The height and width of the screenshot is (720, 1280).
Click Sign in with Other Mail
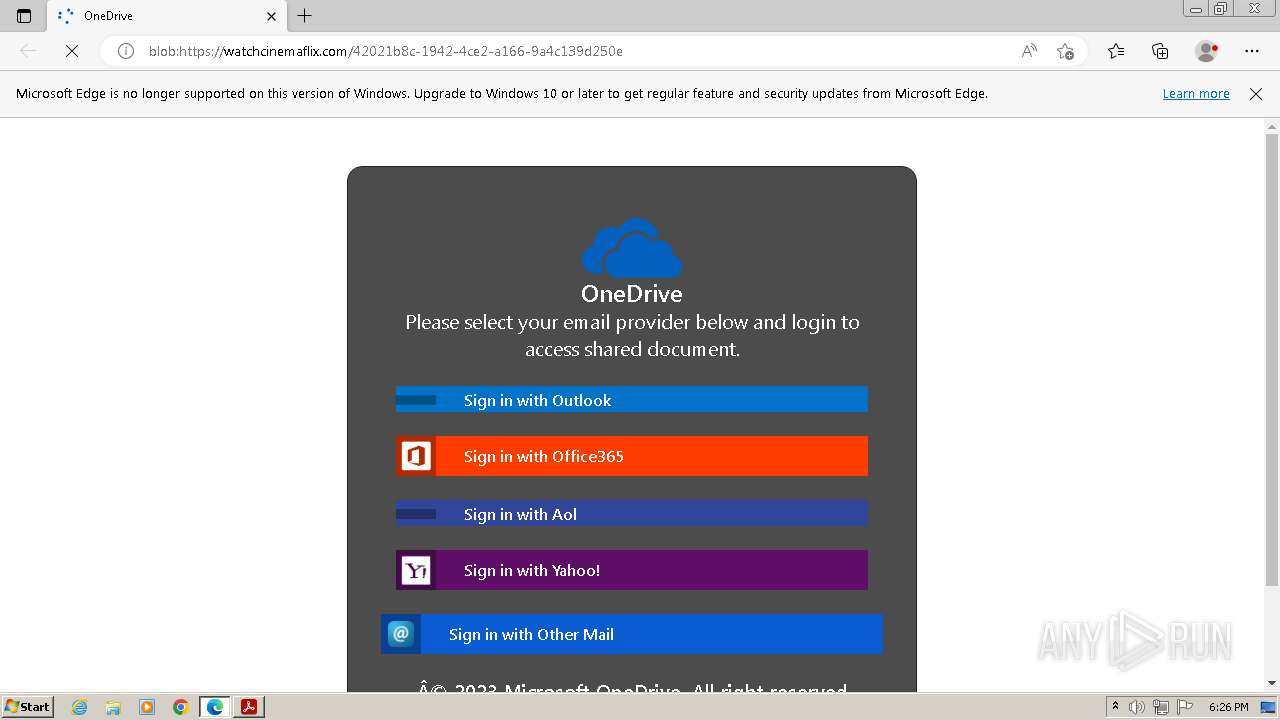click(x=632, y=634)
